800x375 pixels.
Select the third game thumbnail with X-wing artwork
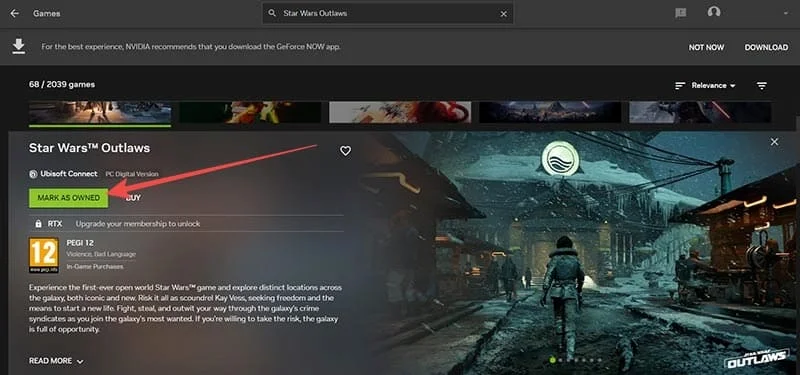(400, 112)
